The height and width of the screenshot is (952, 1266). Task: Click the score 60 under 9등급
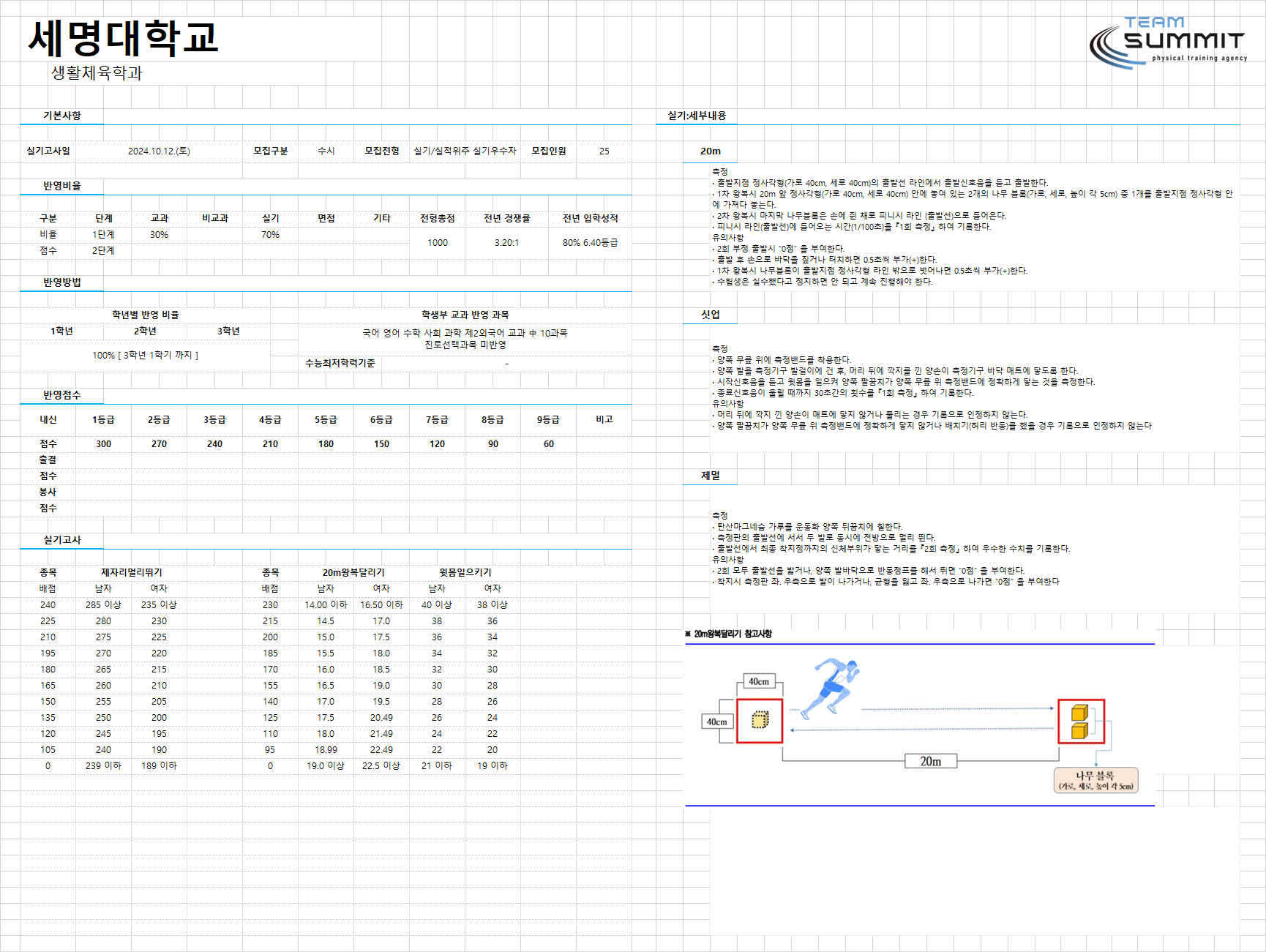click(548, 444)
